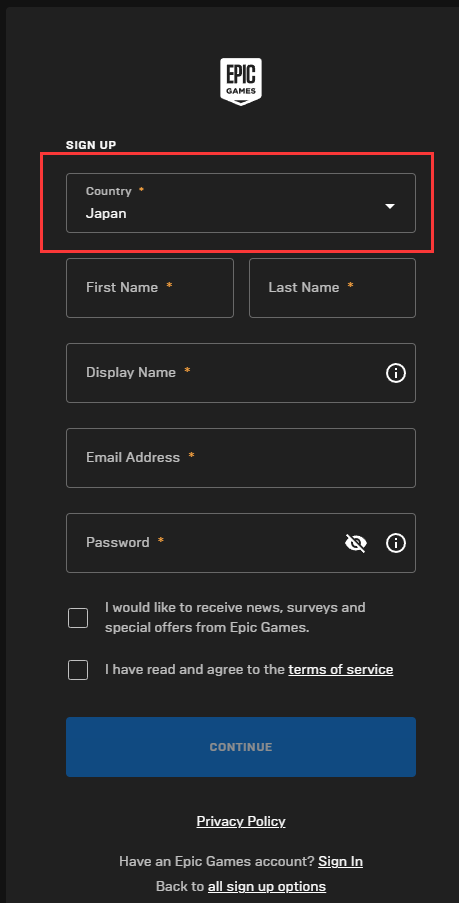Focus the First Name field
Screen dimensions: 459x903
(x=150, y=288)
